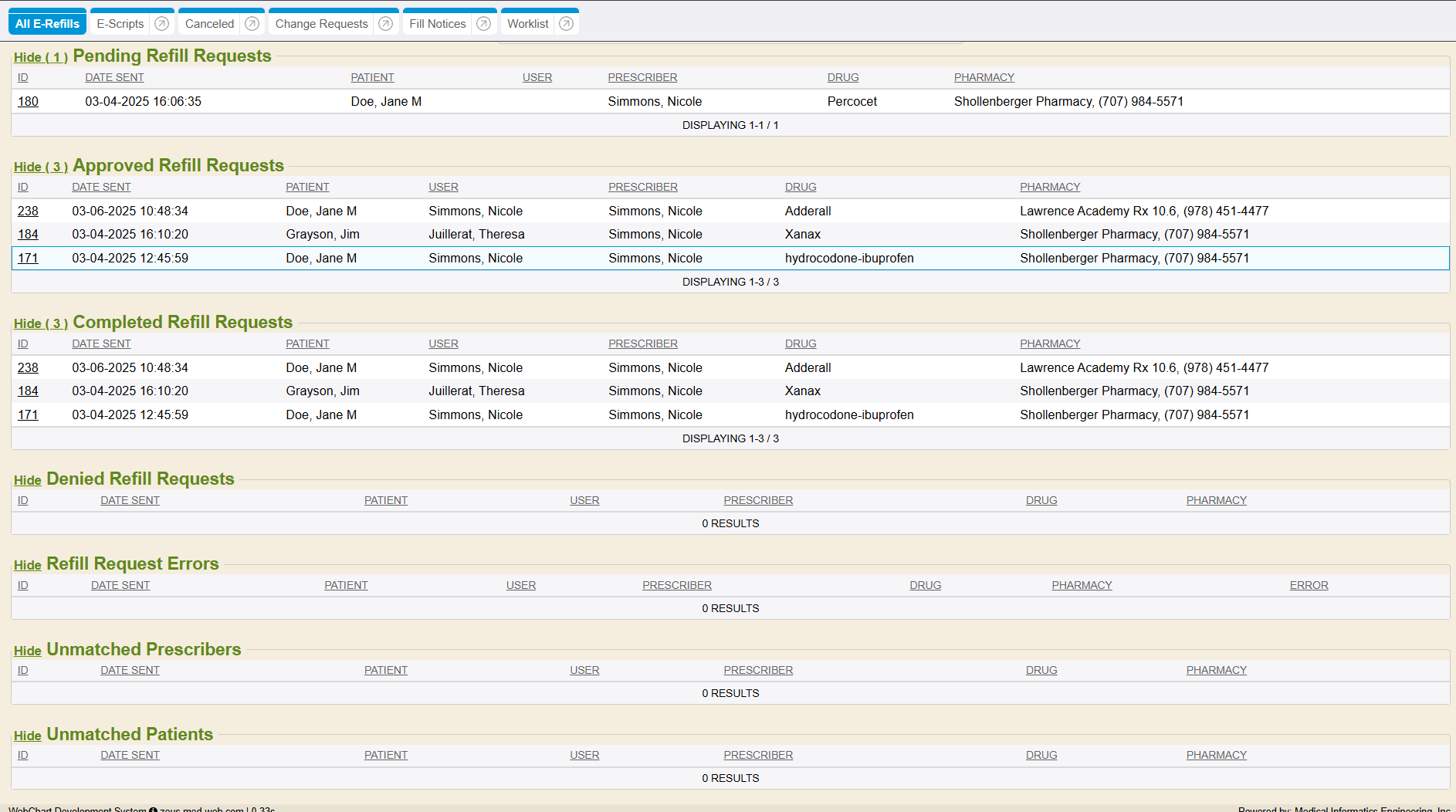Select the Fill Notices tab
This screenshot has height=812, width=1456.
(x=437, y=24)
